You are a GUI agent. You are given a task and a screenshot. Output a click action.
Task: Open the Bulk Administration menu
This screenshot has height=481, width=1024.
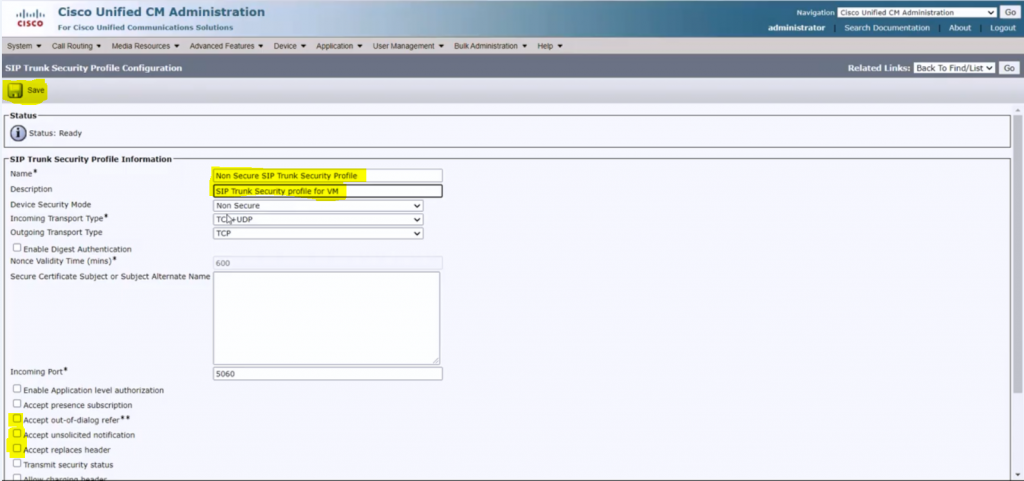click(x=490, y=46)
